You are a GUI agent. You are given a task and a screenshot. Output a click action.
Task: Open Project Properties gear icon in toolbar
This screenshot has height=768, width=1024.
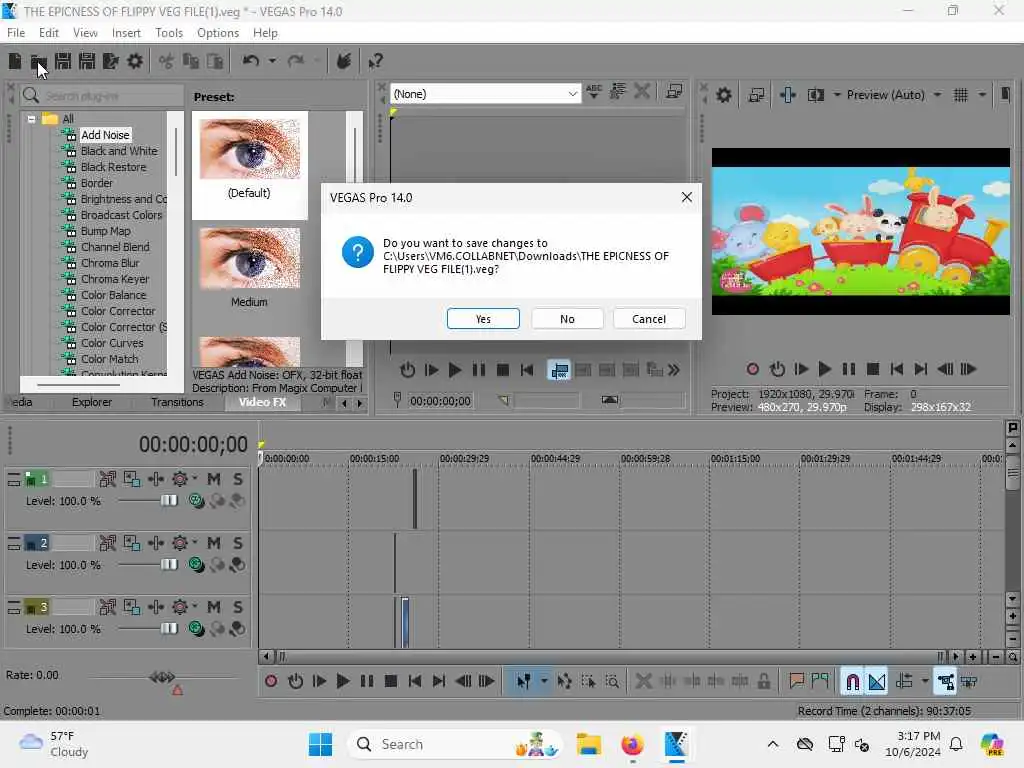135,61
